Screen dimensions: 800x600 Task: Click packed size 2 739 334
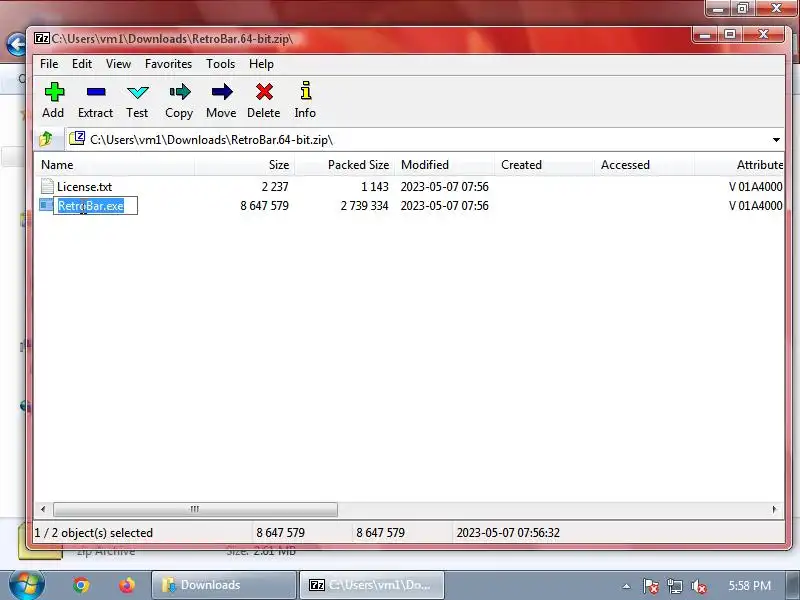pyautogui.click(x=364, y=206)
